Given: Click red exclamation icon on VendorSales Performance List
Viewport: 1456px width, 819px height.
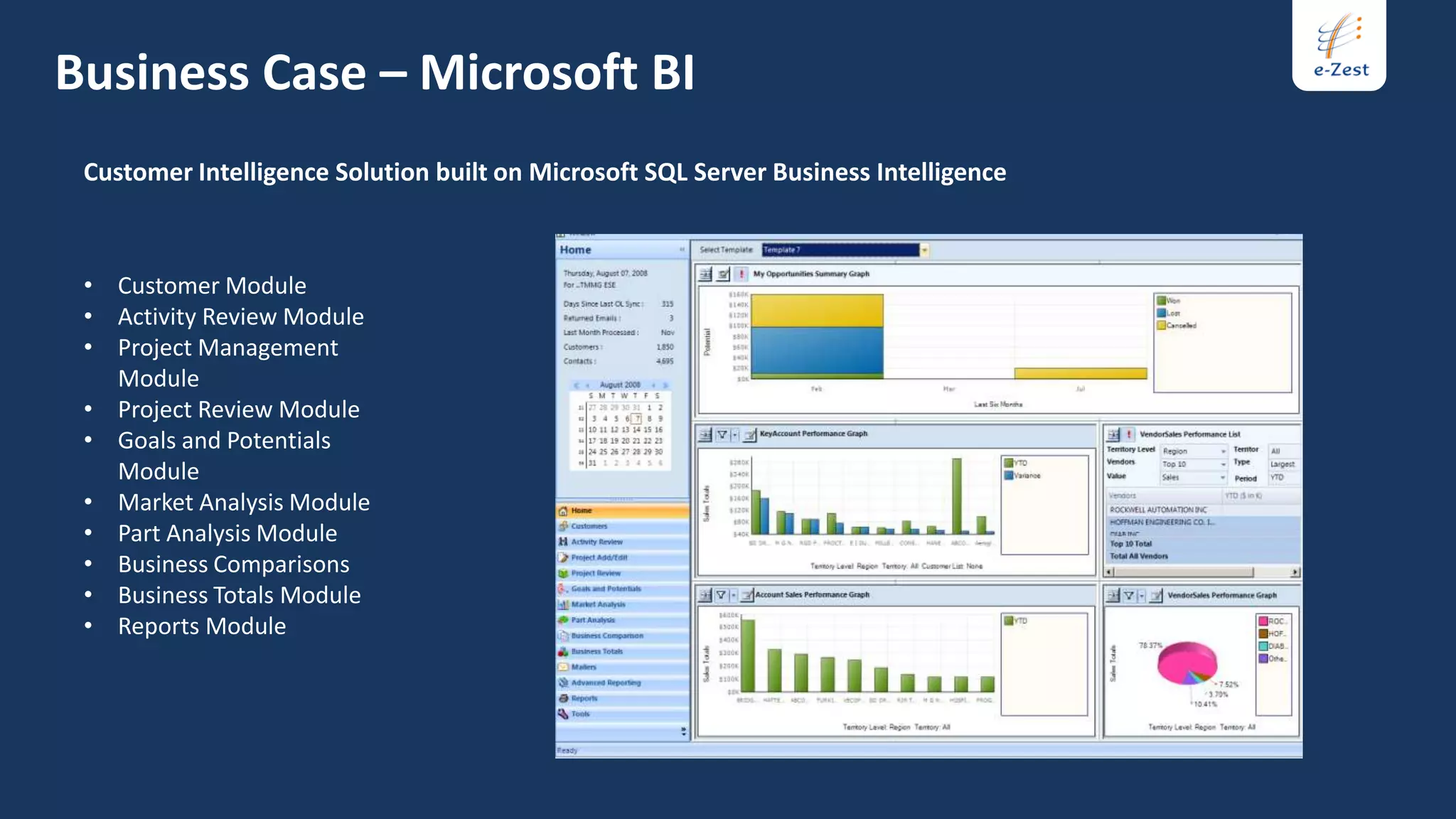Looking at the screenshot, I should pos(1129,434).
